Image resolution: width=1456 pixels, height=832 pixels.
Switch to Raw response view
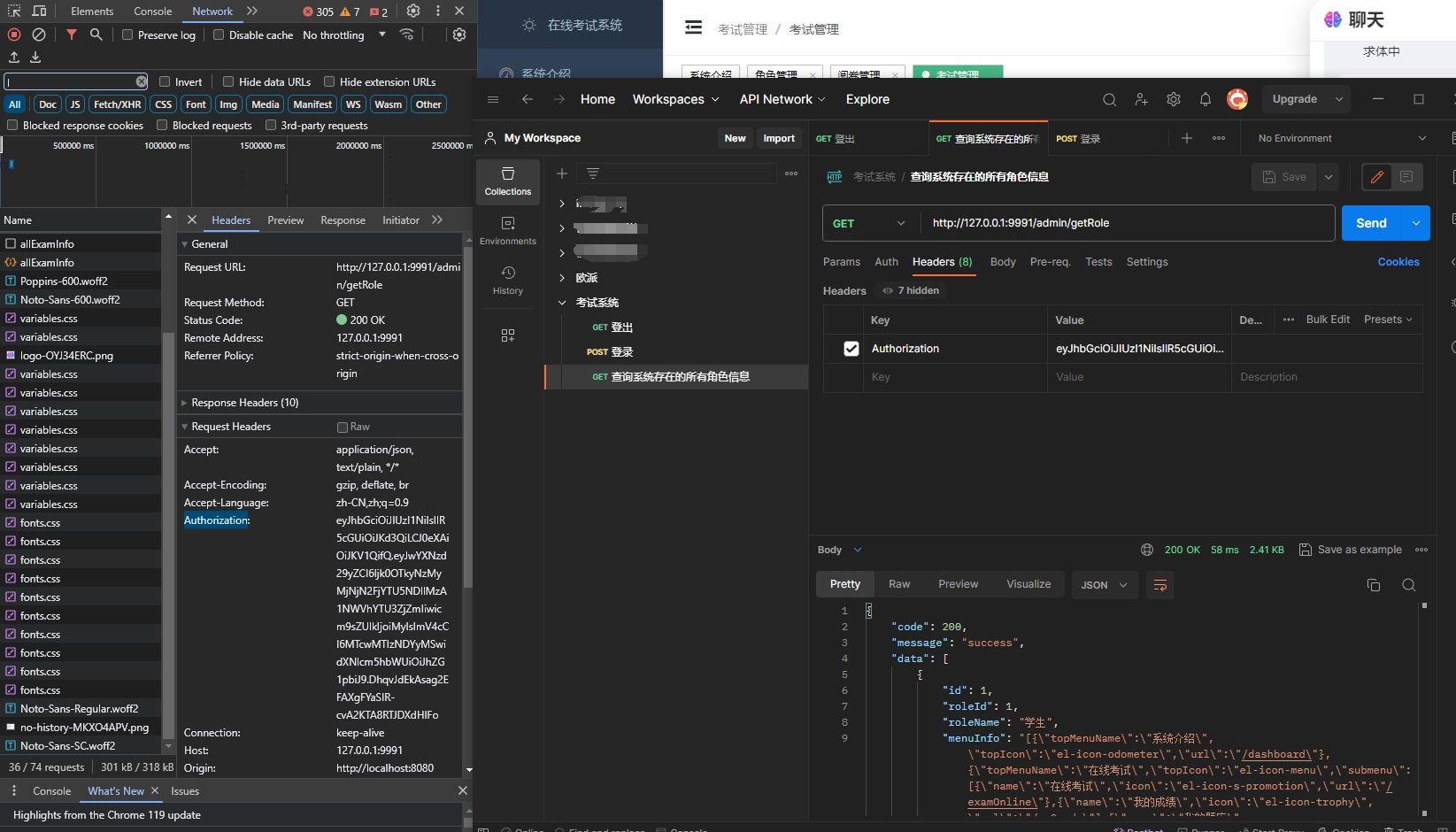pos(899,584)
